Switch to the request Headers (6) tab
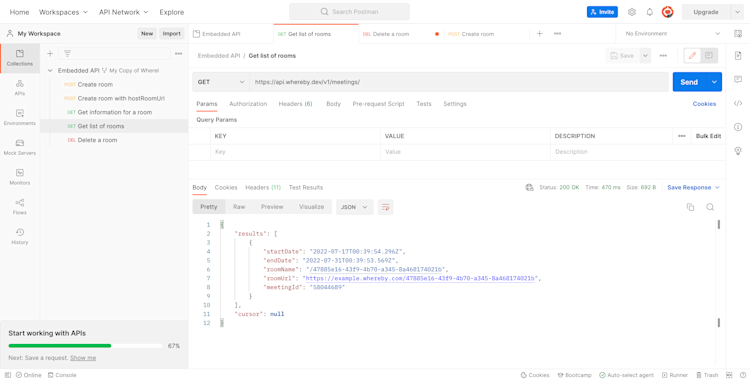750x381 pixels. (295, 104)
